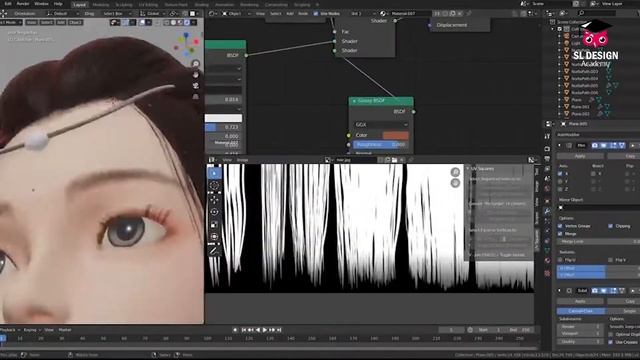Pick the Transform tool in UV editor
Screen dimensions: 640x360
coord(214,237)
